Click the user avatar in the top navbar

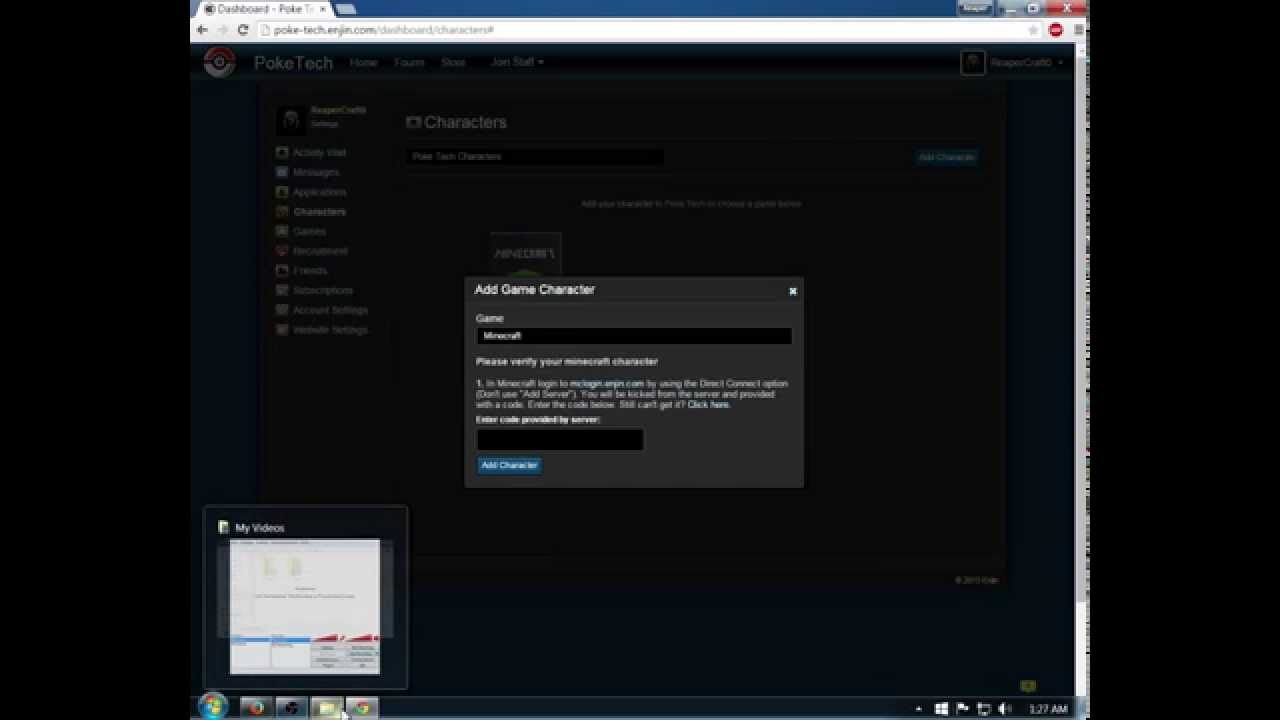point(972,62)
